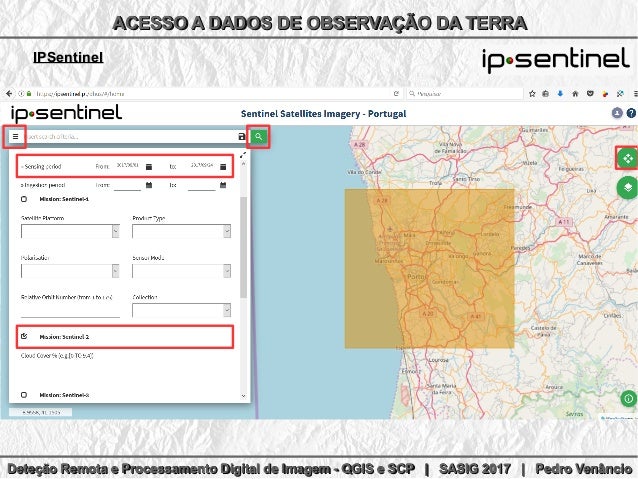This screenshot has height=479, width=638.
Task: Open the library icon next to the star
Action: tap(546, 94)
